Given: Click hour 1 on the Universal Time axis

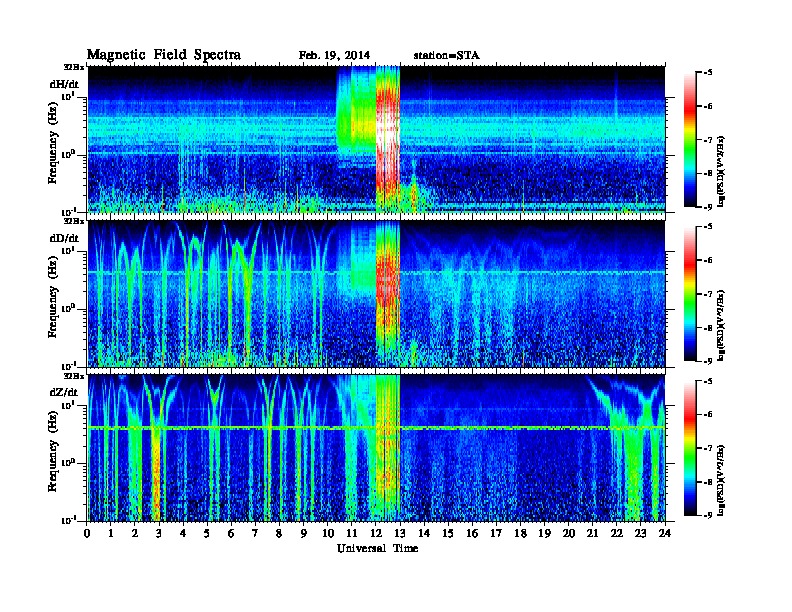Looking at the screenshot, I should [111, 534].
